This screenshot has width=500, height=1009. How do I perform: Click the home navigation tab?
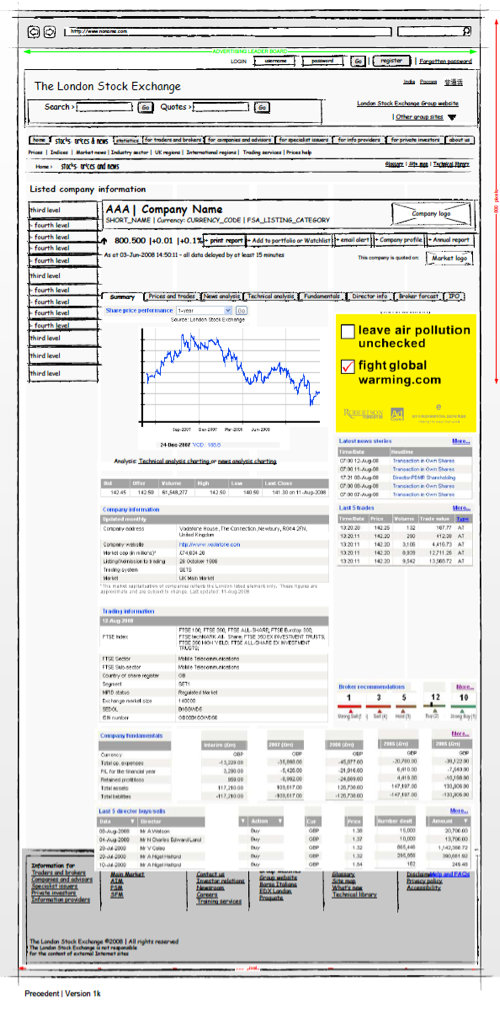pos(39,140)
